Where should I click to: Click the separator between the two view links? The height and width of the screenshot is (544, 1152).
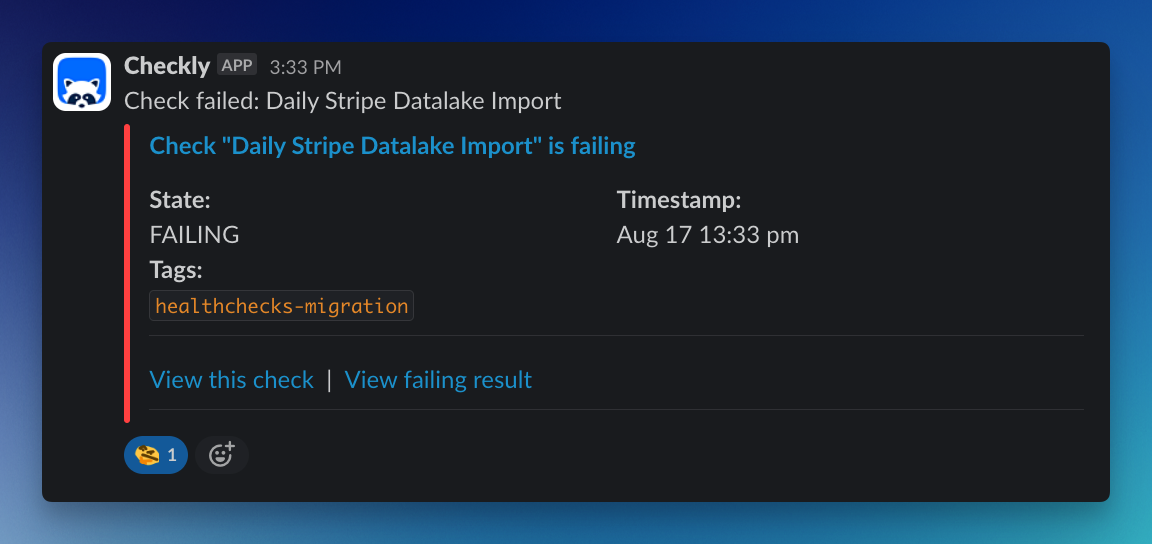click(x=329, y=380)
